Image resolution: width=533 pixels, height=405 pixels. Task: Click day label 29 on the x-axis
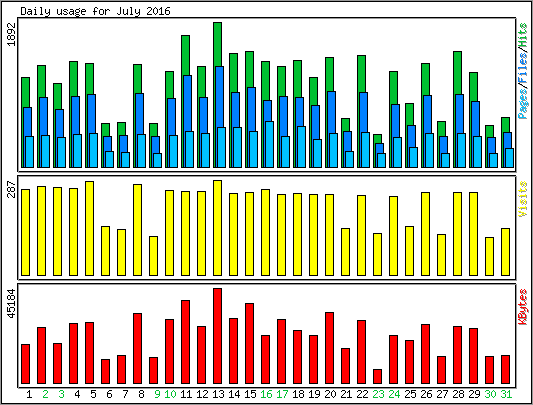[x=474, y=394]
